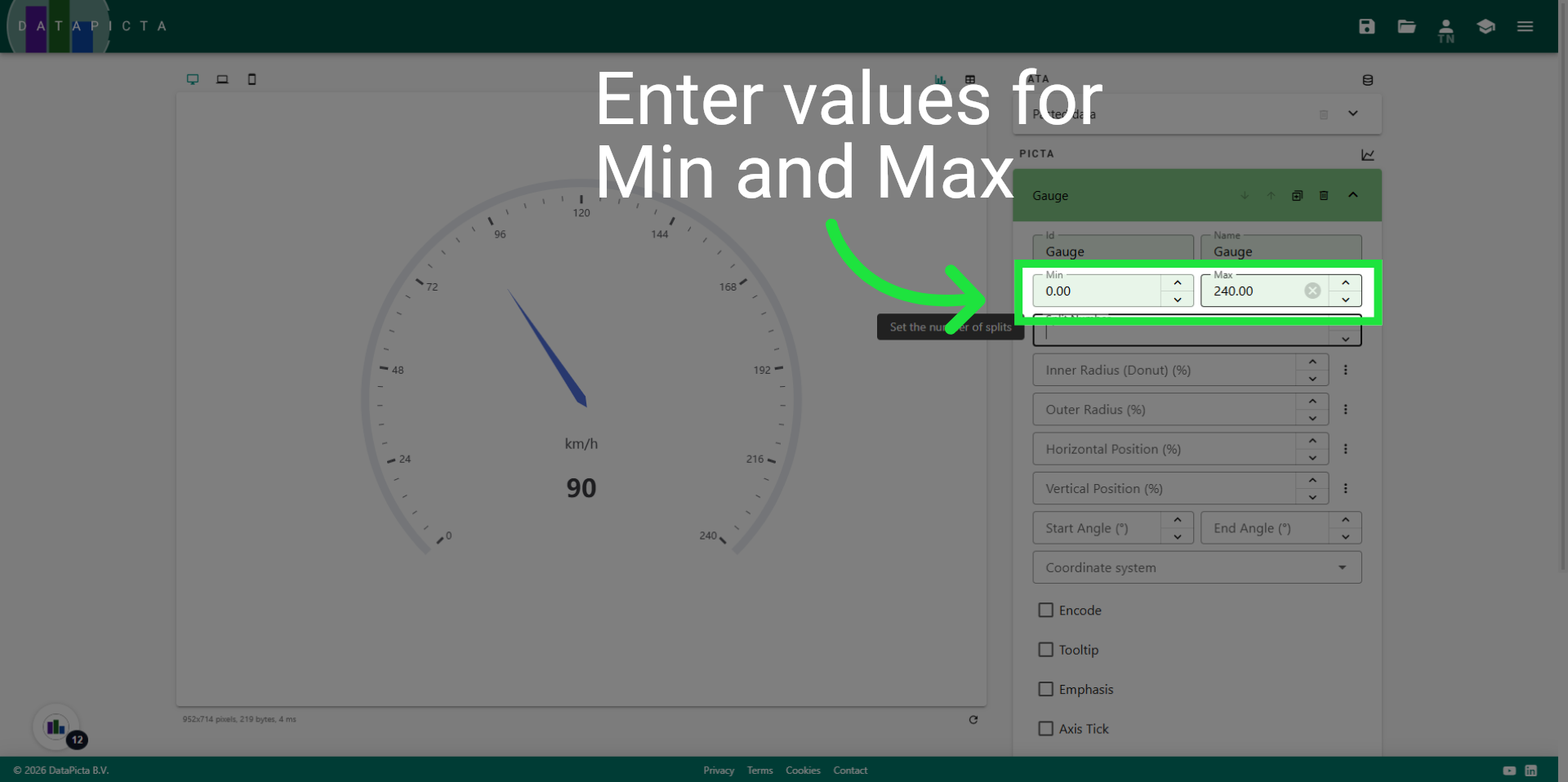
Task: Click the database icon in the Data header
Action: click(1368, 80)
